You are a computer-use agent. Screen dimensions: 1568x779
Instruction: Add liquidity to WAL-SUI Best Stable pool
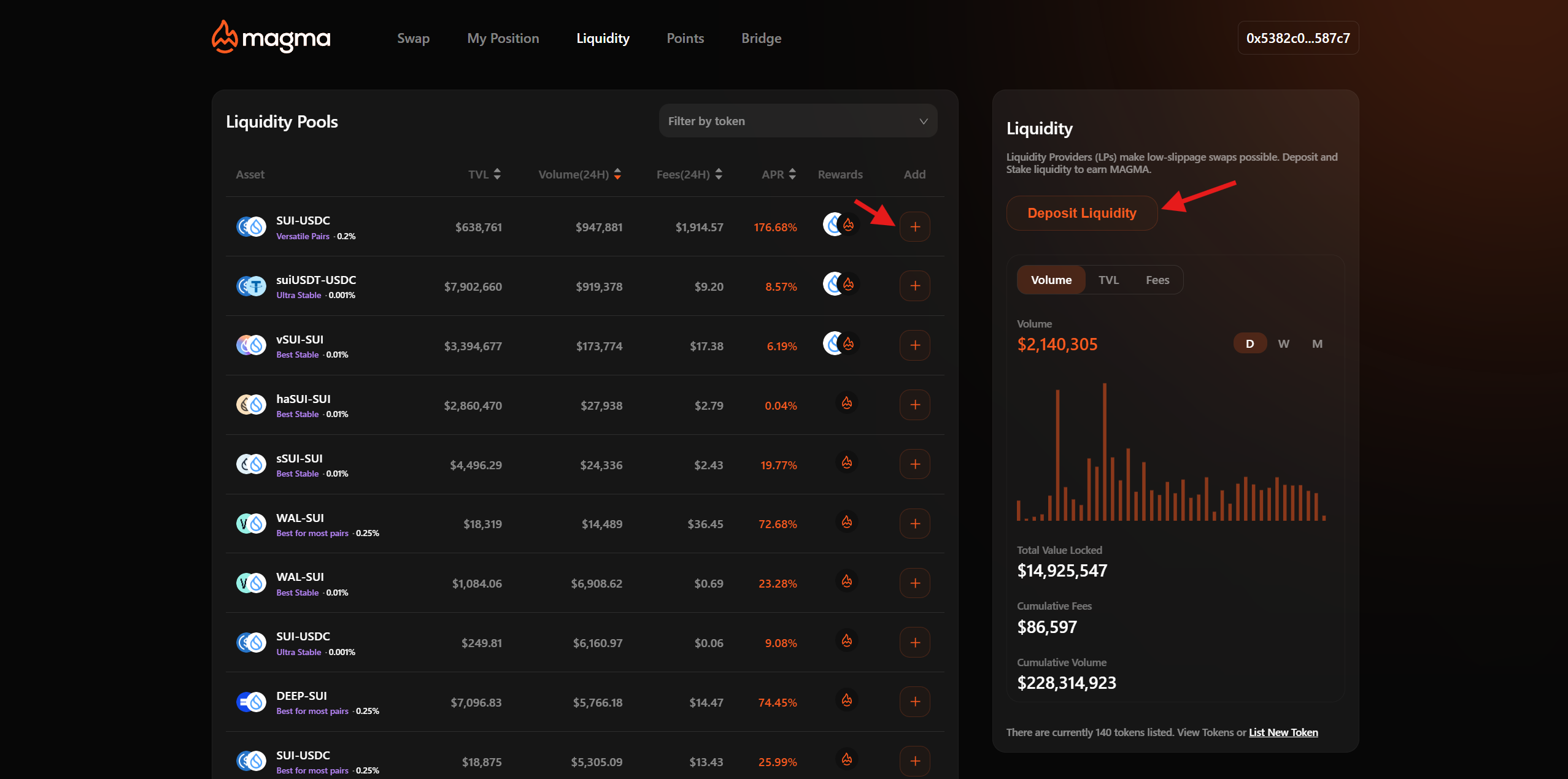(914, 583)
